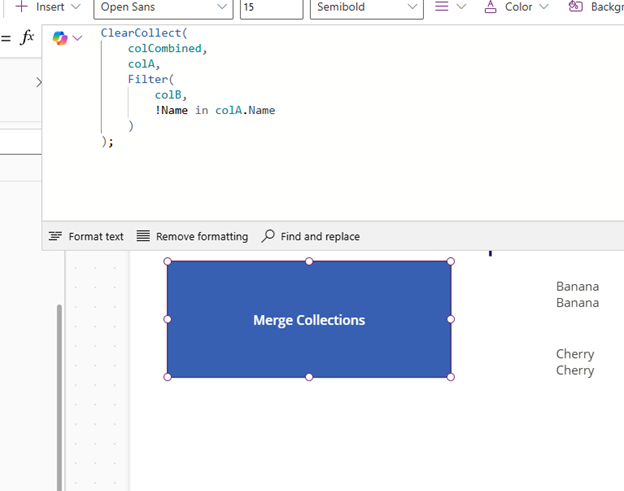Click the Format text icon

[x=55, y=236]
